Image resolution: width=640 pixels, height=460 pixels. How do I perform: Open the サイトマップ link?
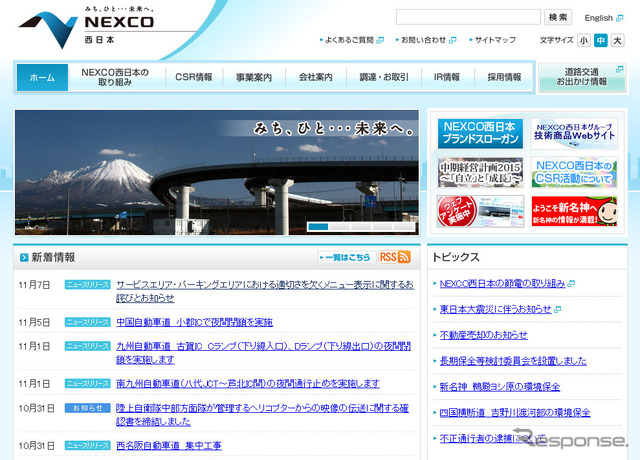click(495, 40)
